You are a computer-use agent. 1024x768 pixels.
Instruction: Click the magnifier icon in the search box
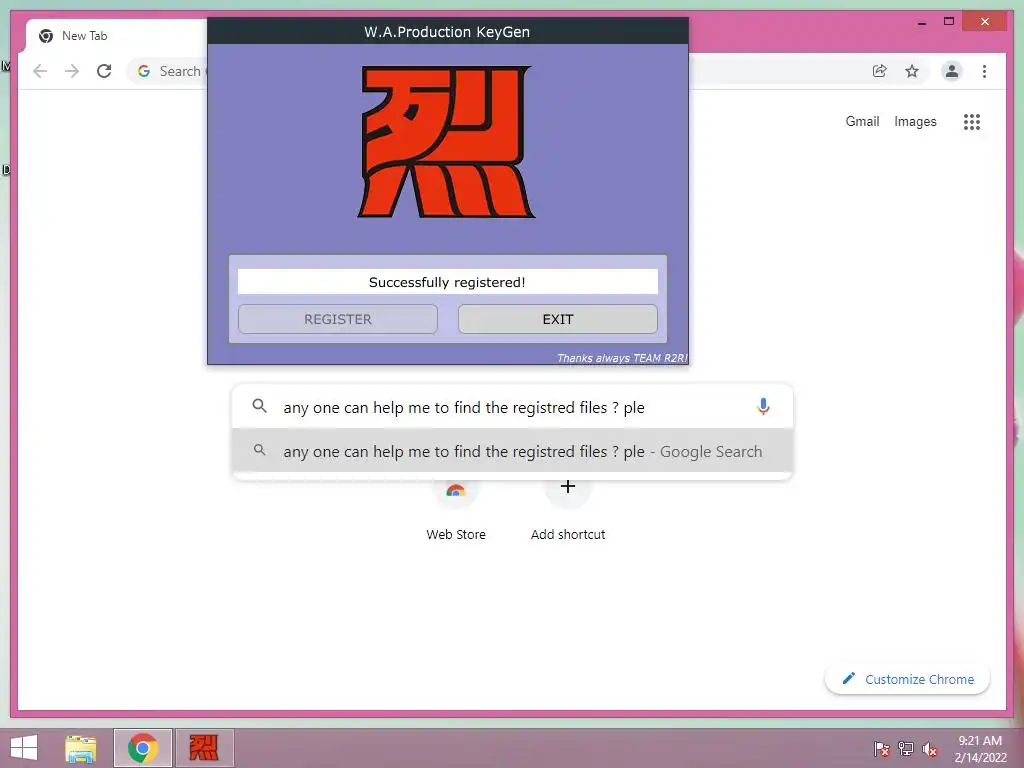tap(259, 406)
